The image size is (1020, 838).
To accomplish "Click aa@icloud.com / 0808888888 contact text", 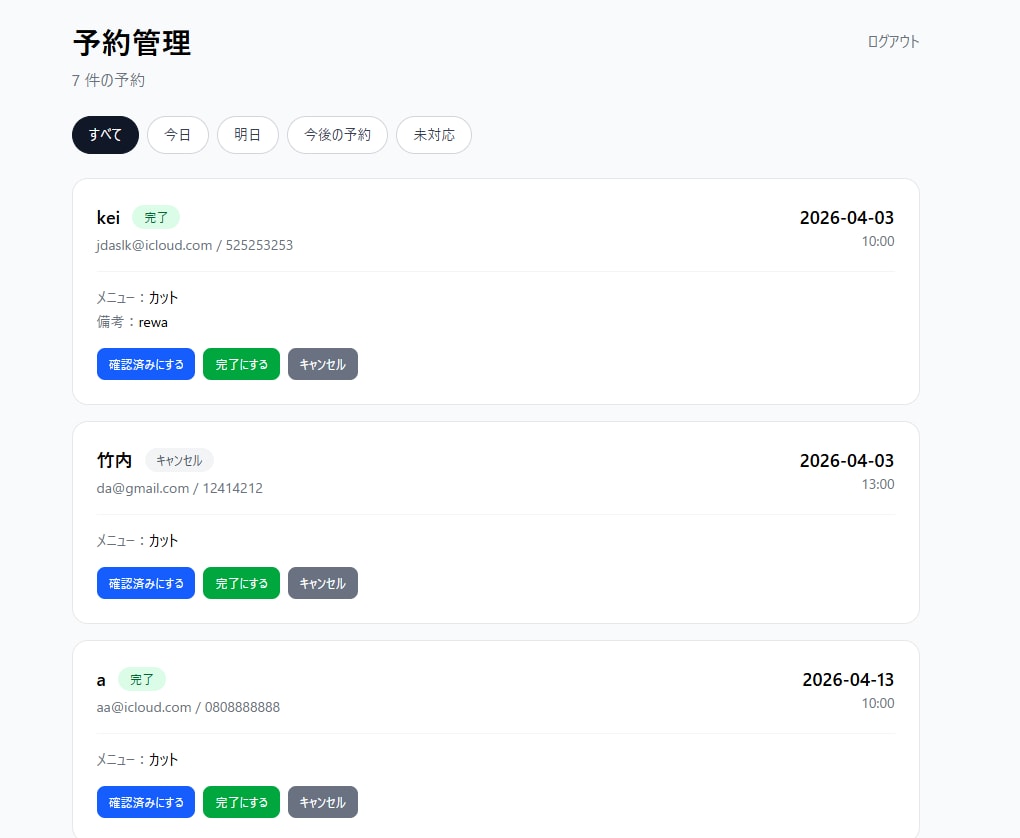I will click(x=188, y=707).
